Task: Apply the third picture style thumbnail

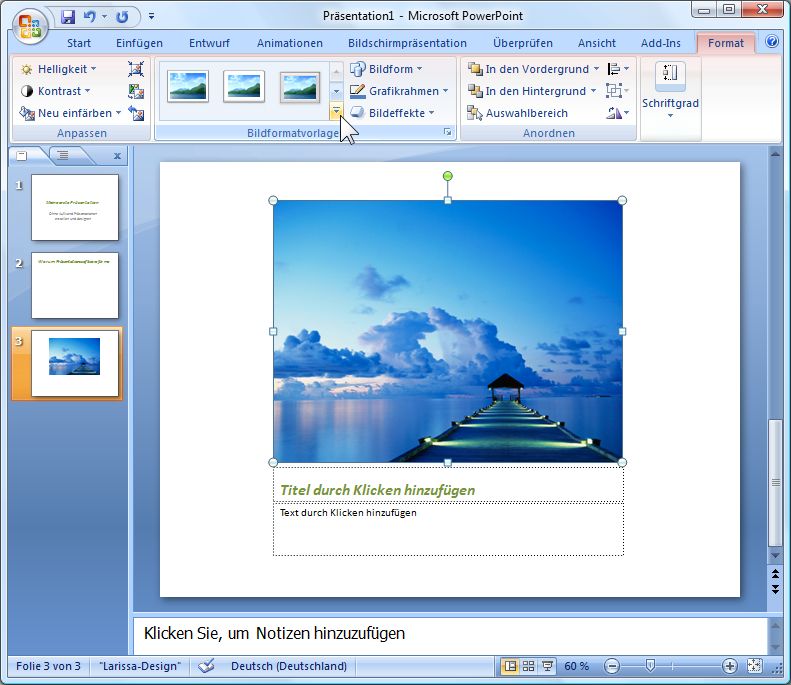Action: click(x=300, y=86)
